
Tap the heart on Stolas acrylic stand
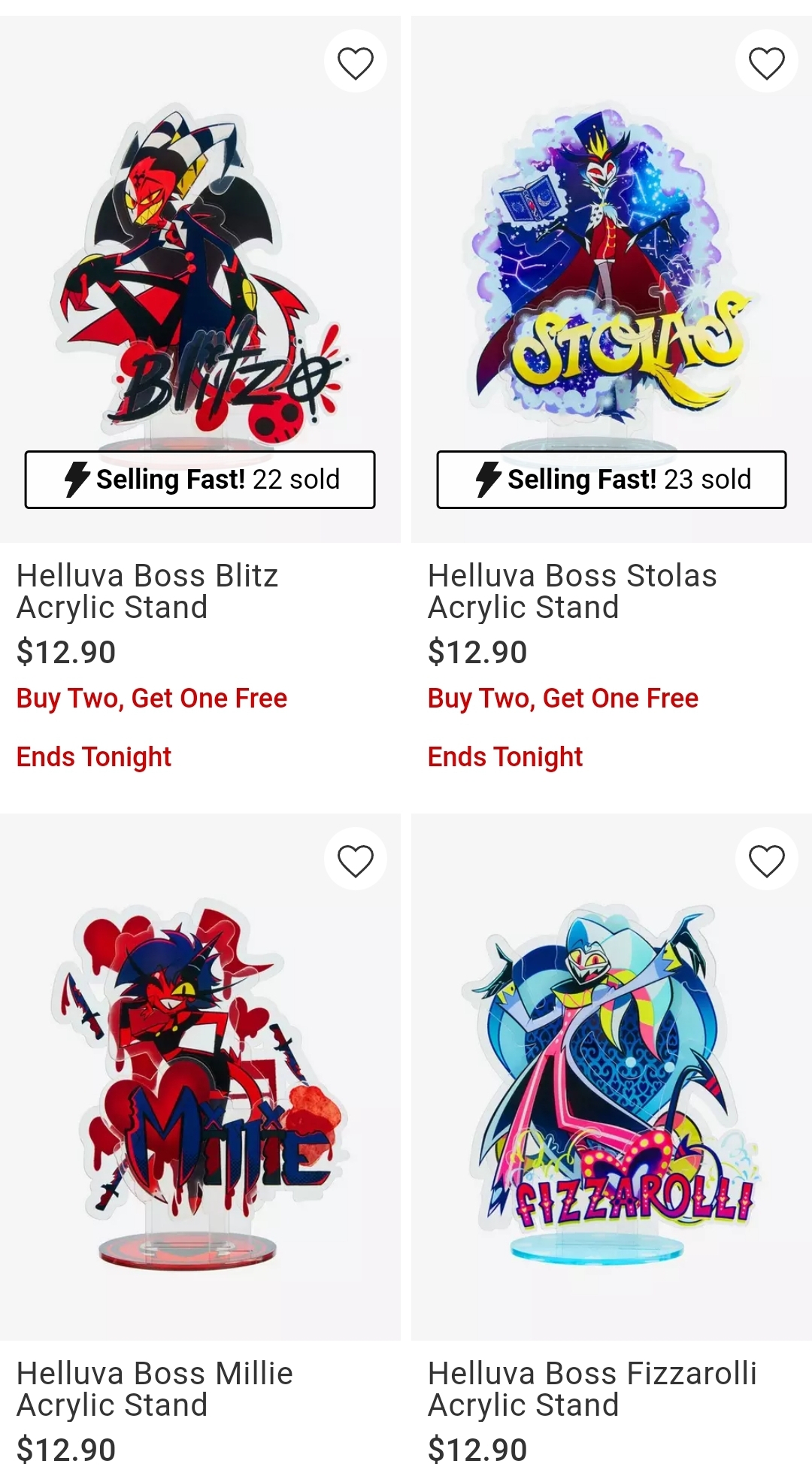pyautogui.click(x=767, y=62)
